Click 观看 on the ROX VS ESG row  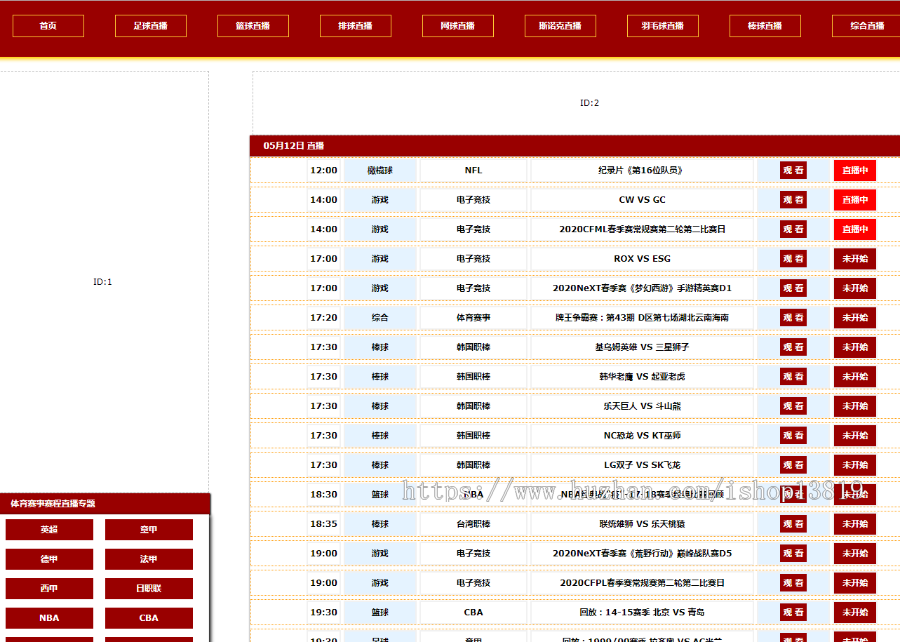pyautogui.click(x=793, y=259)
